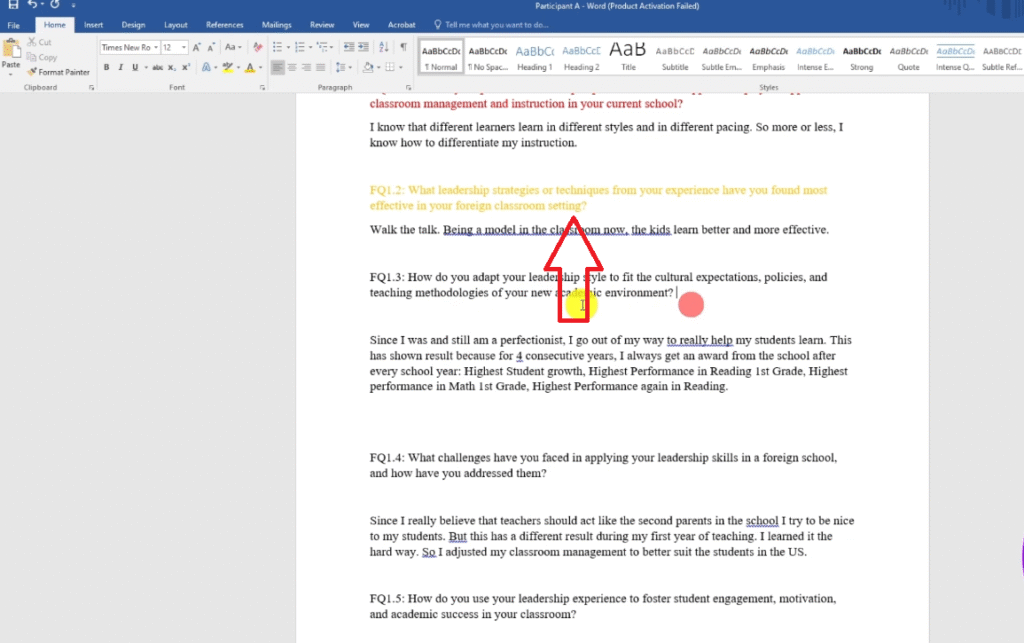The height and width of the screenshot is (643, 1024).
Task: Toggle Show/Hide paragraph marks
Action: [403, 47]
